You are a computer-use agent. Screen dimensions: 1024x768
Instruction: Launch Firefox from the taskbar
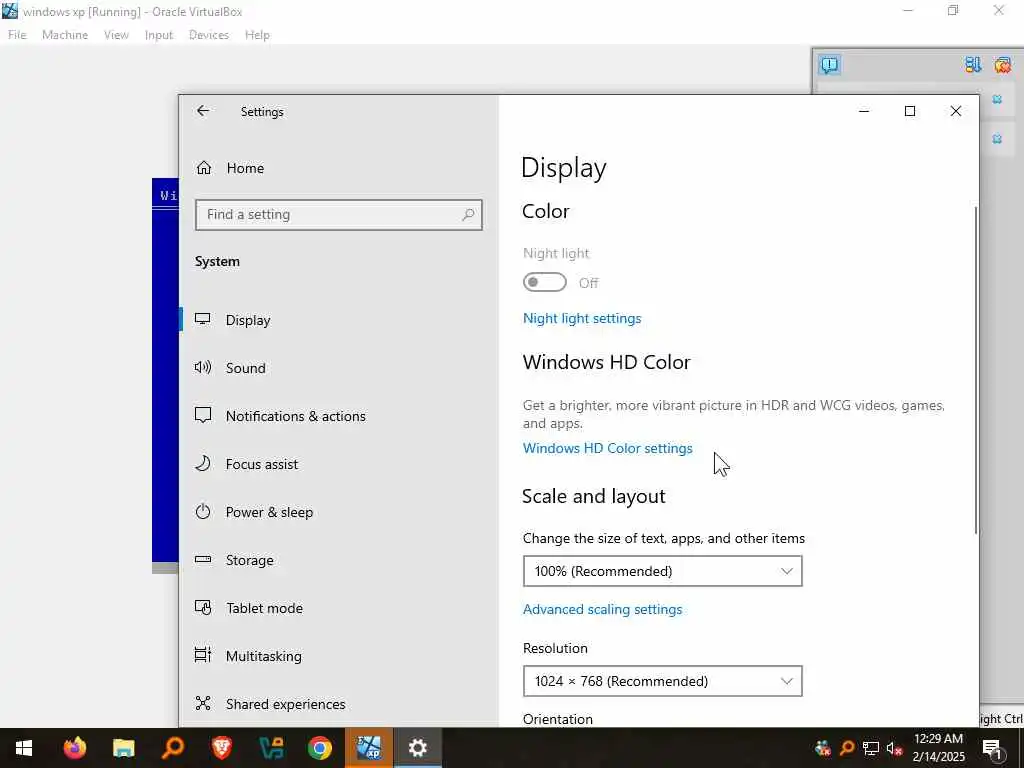pos(74,748)
